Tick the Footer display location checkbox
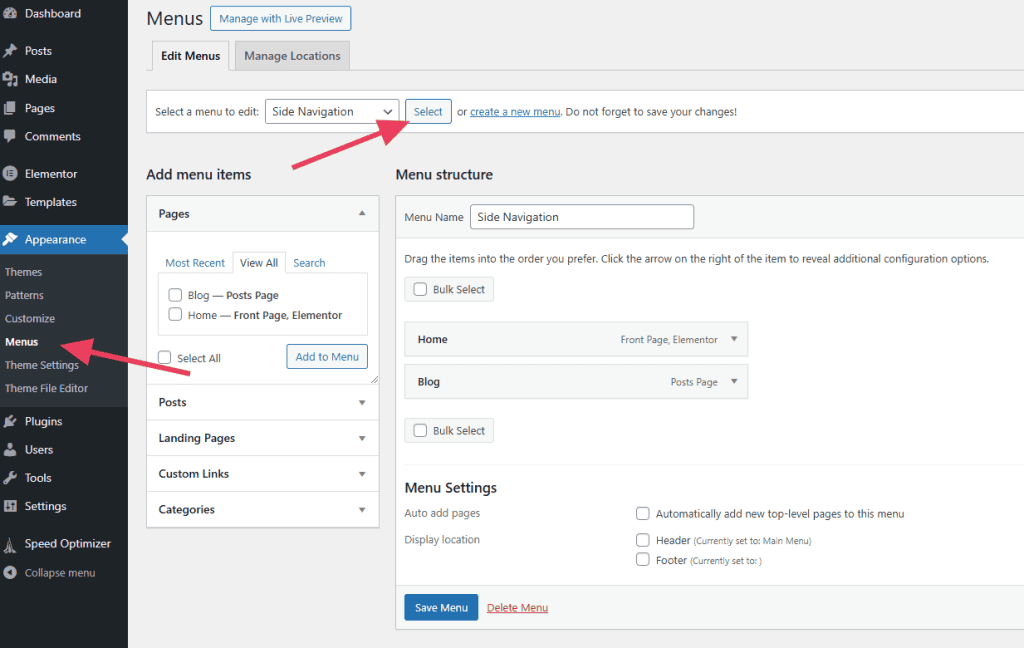This screenshot has width=1024, height=648. pos(643,560)
